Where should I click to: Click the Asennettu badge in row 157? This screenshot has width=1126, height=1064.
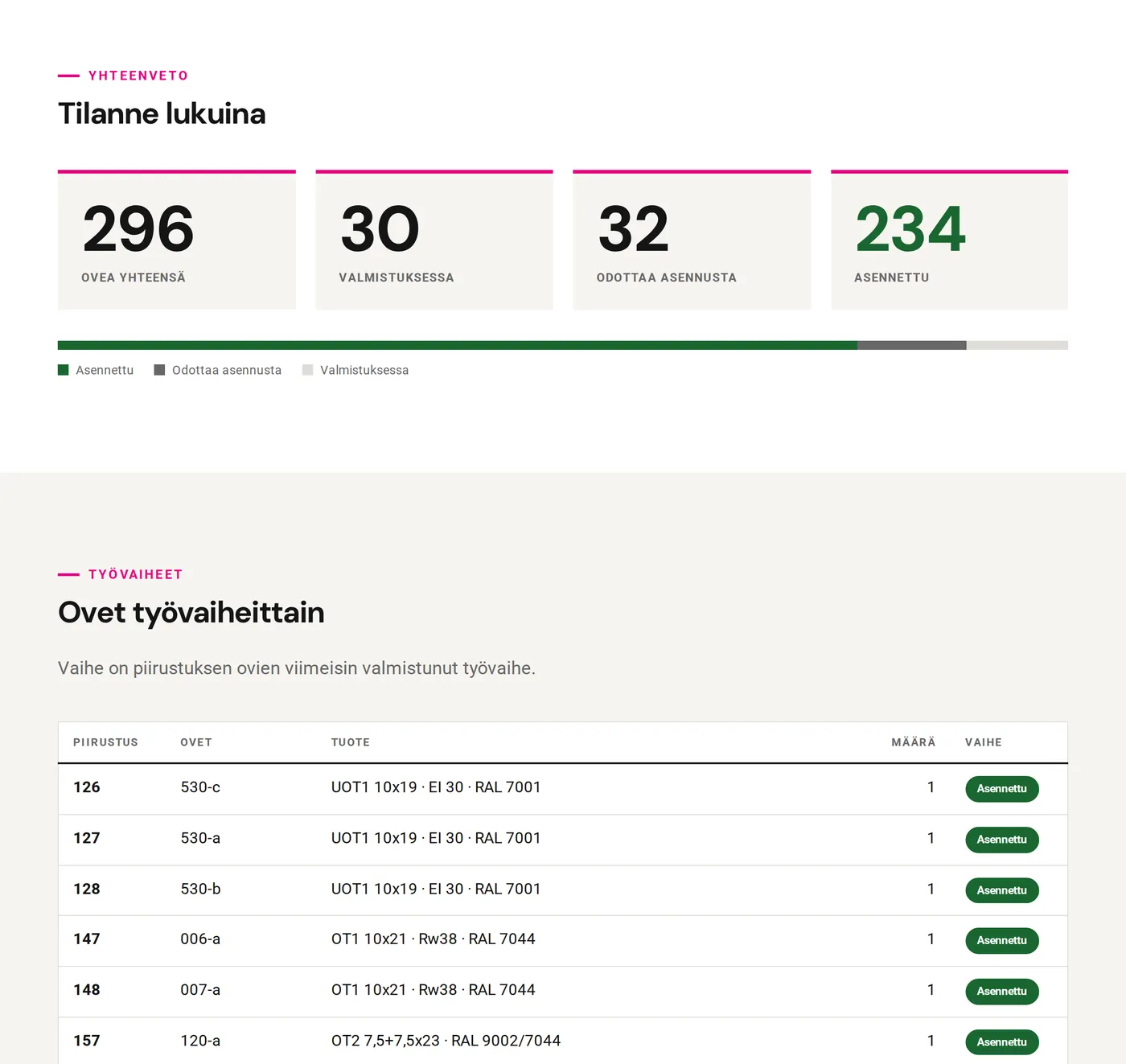coord(1002,1042)
